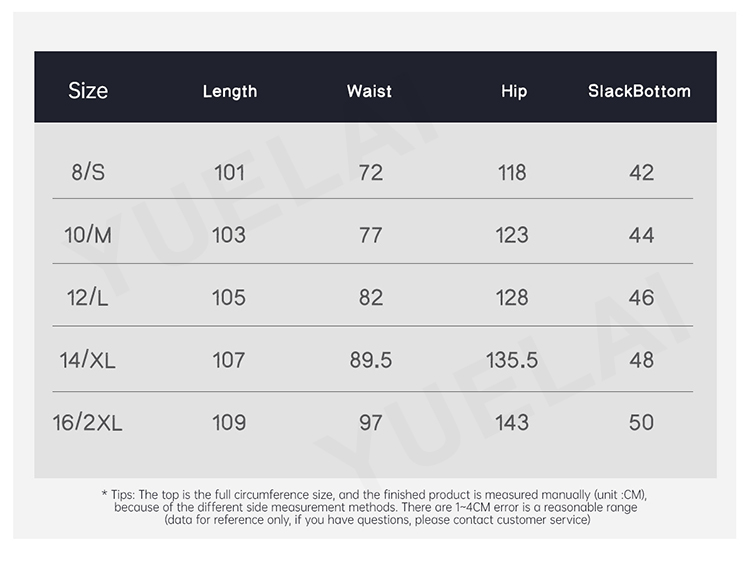Select the 12/L size row label
750x562 pixels.
(88, 297)
